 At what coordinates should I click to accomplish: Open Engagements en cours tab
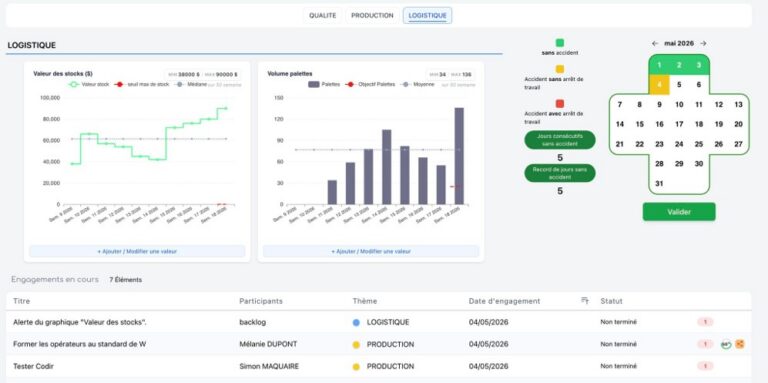(55, 280)
